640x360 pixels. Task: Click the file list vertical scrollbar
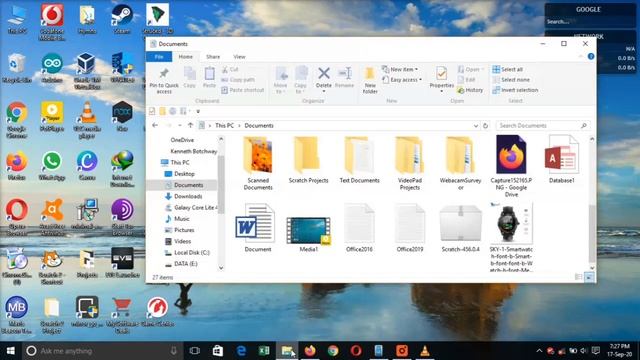click(x=592, y=233)
